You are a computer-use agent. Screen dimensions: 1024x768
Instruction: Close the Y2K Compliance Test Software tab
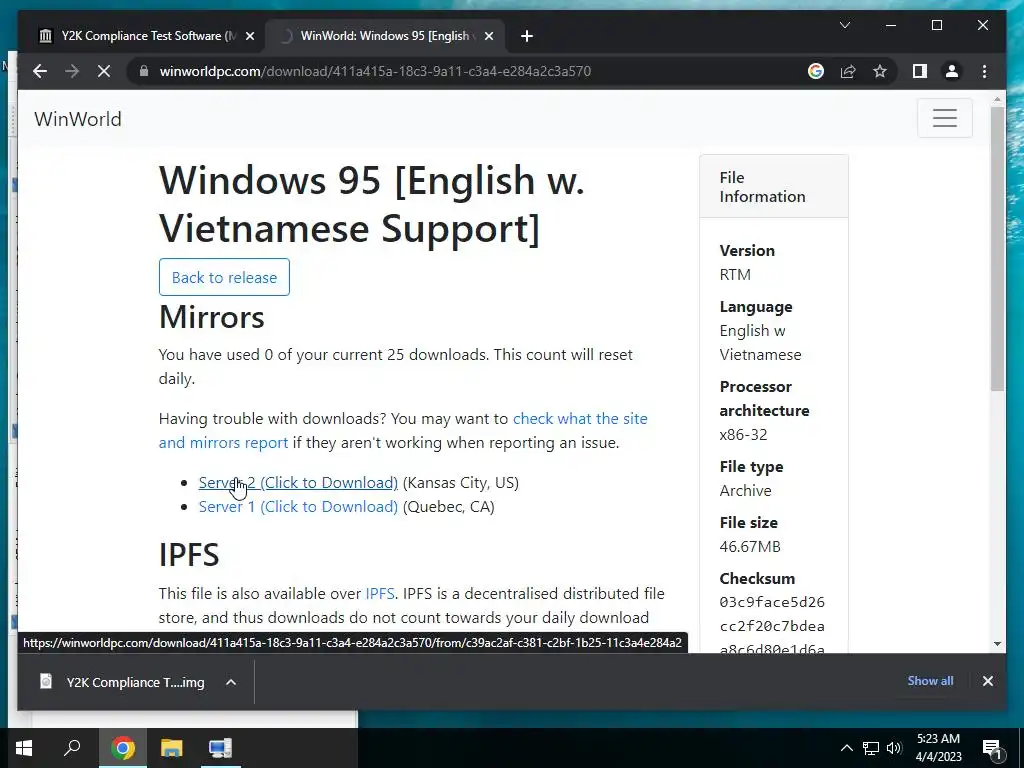(249, 36)
